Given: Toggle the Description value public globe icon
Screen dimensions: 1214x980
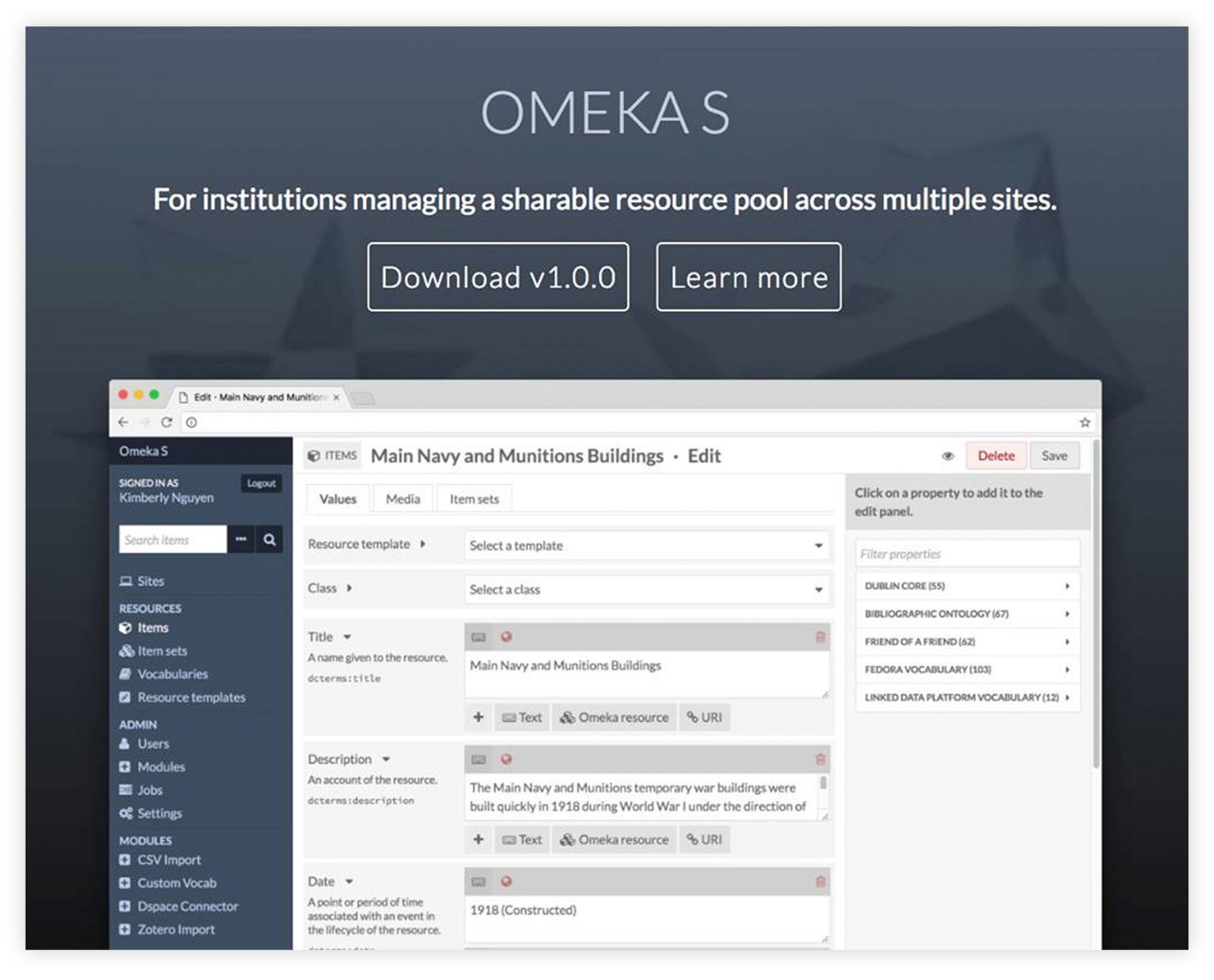Looking at the screenshot, I should click(x=506, y=758).
